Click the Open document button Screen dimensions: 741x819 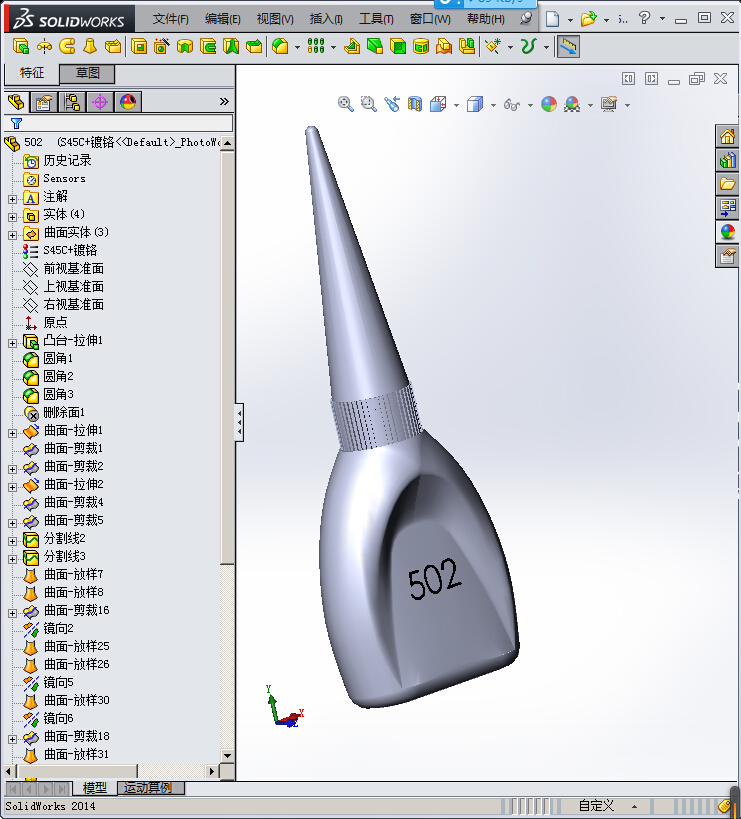[589, 19]
